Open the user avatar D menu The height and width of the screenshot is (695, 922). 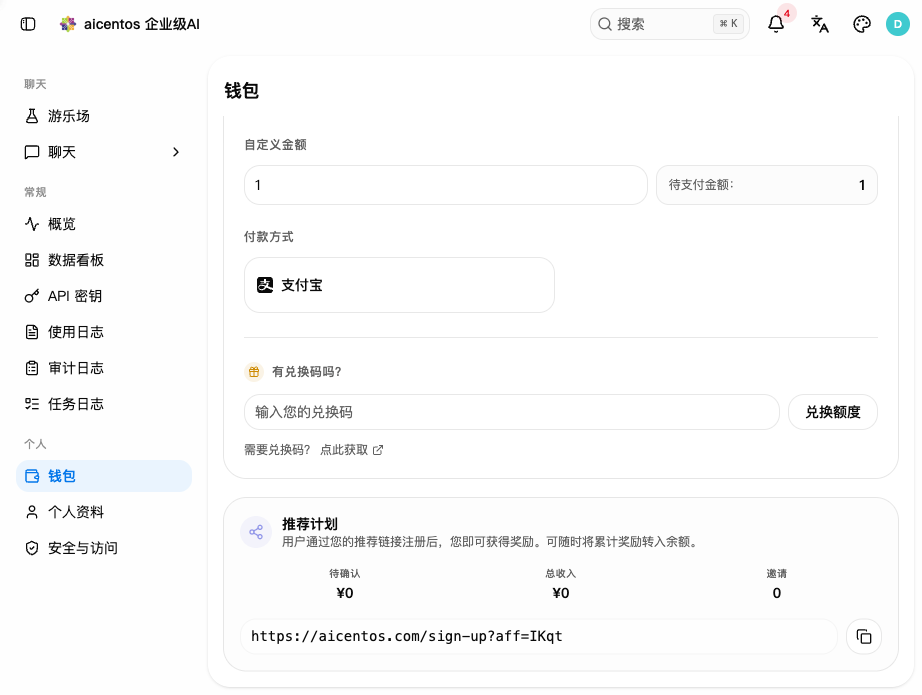coord(897,24)
